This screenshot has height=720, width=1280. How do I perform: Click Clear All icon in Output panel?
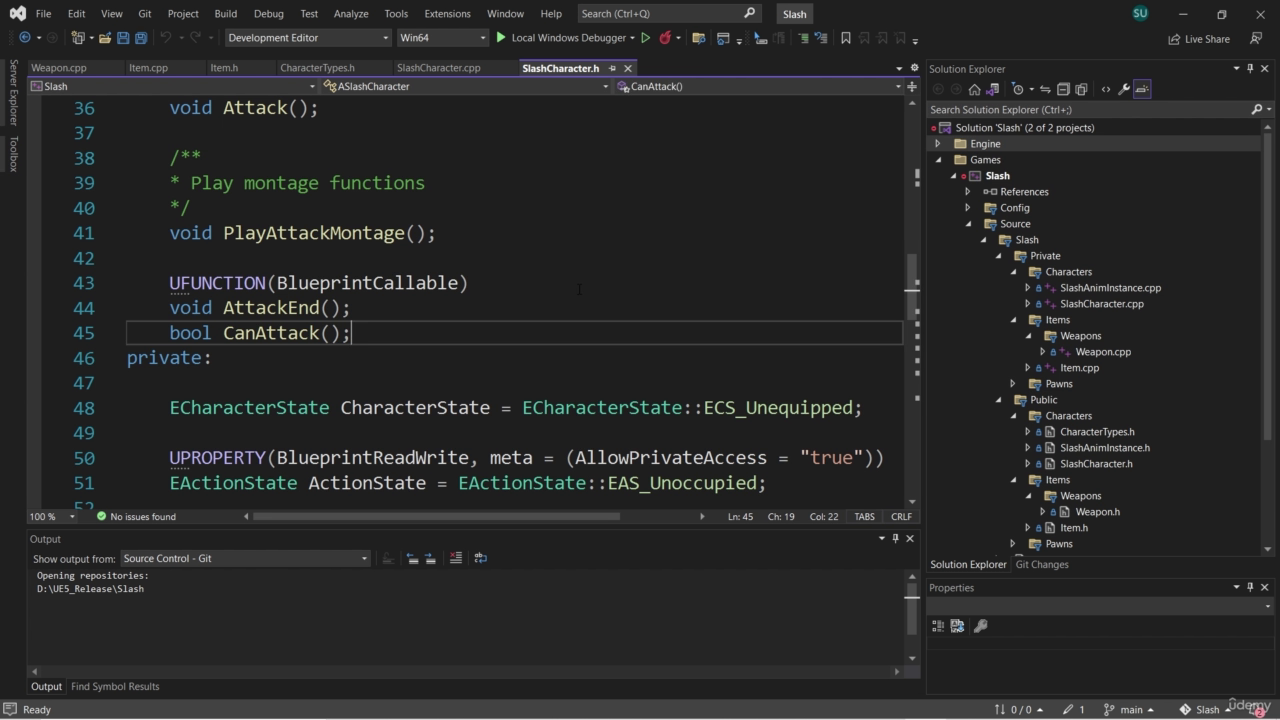456,558
